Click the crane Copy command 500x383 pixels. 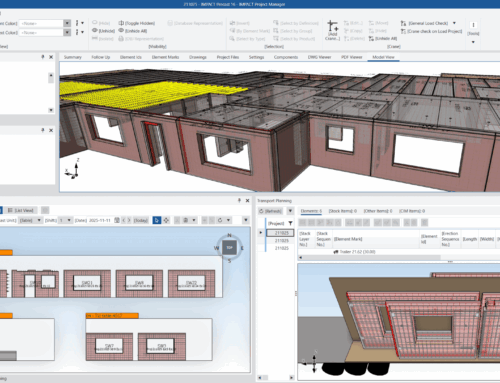point(353,31)
